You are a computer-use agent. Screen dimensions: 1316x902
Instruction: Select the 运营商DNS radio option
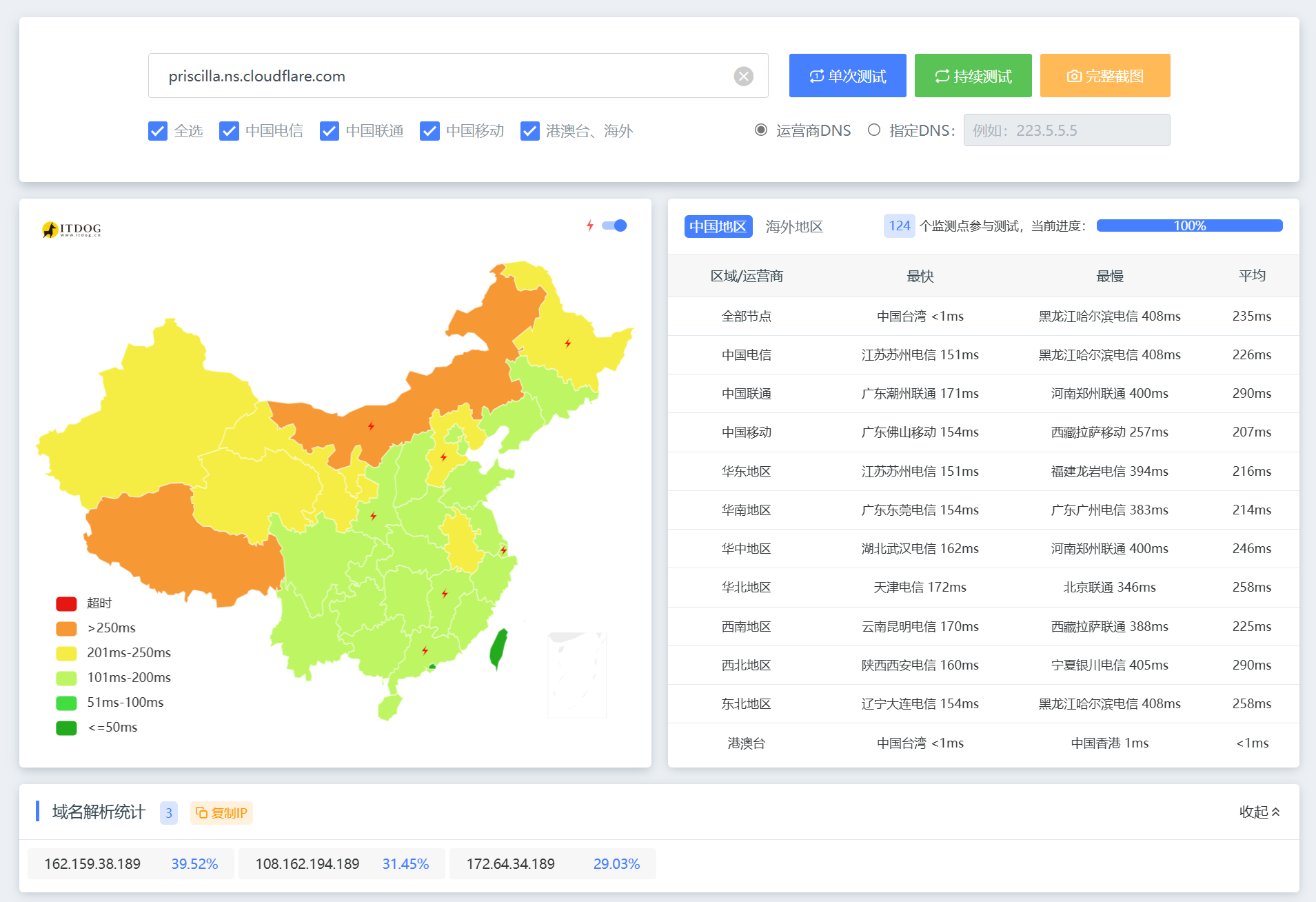761,130
